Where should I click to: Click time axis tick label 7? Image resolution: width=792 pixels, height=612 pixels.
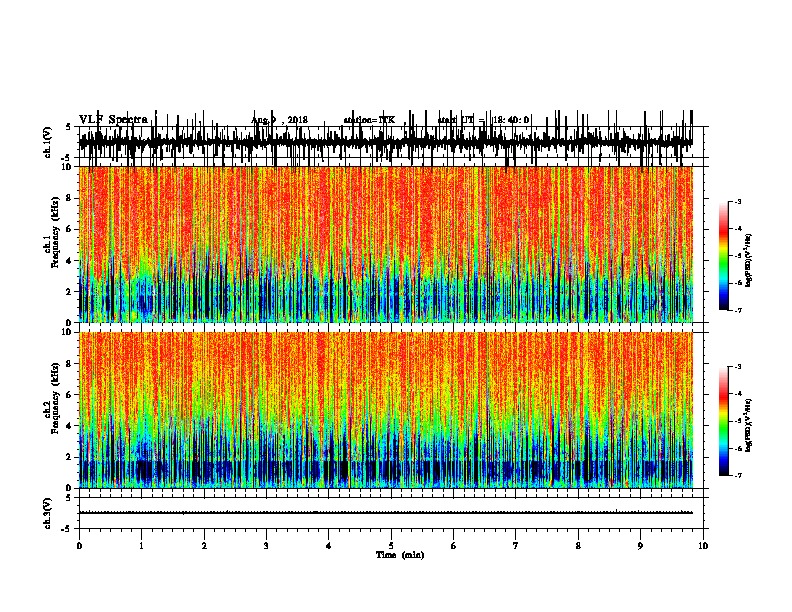[x=516, y=546]
